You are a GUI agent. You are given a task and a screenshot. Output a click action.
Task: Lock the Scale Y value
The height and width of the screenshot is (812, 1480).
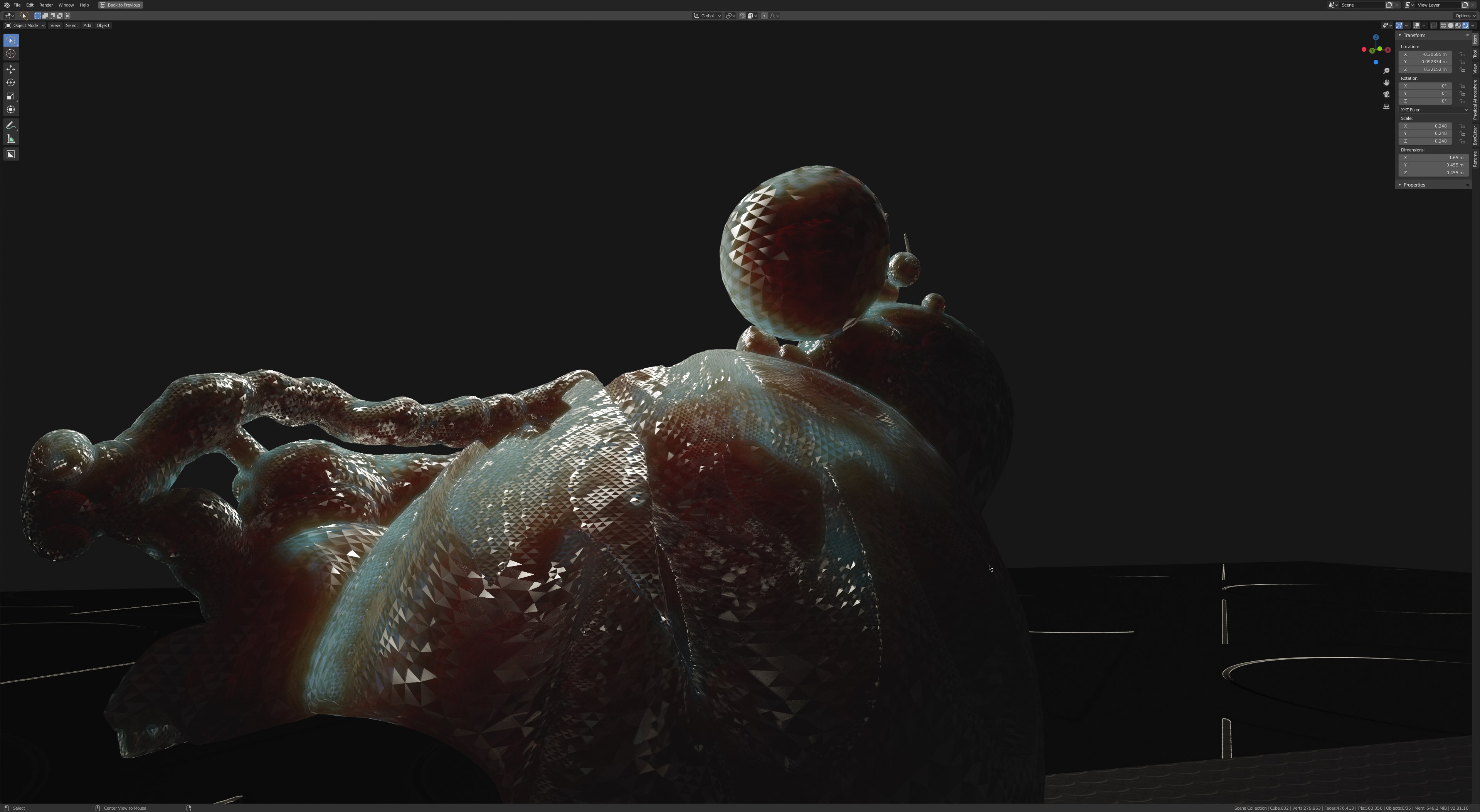pos(1462,133)
